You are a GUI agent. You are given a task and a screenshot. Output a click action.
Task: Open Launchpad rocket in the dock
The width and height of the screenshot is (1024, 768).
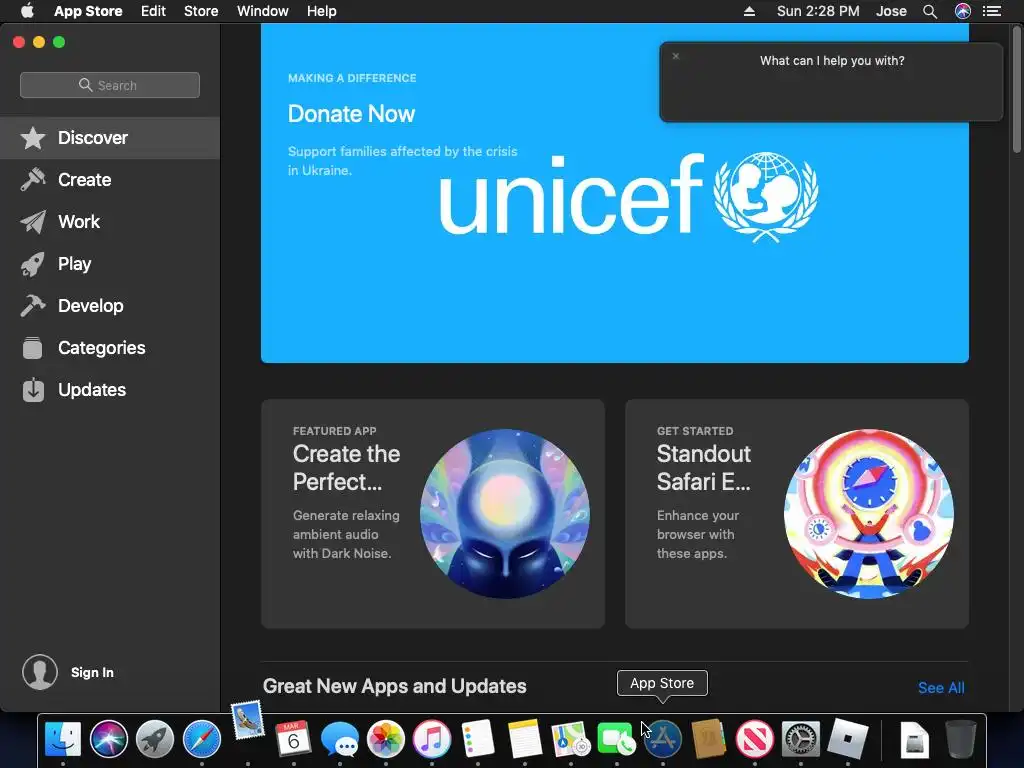click(x=155, y=739)
